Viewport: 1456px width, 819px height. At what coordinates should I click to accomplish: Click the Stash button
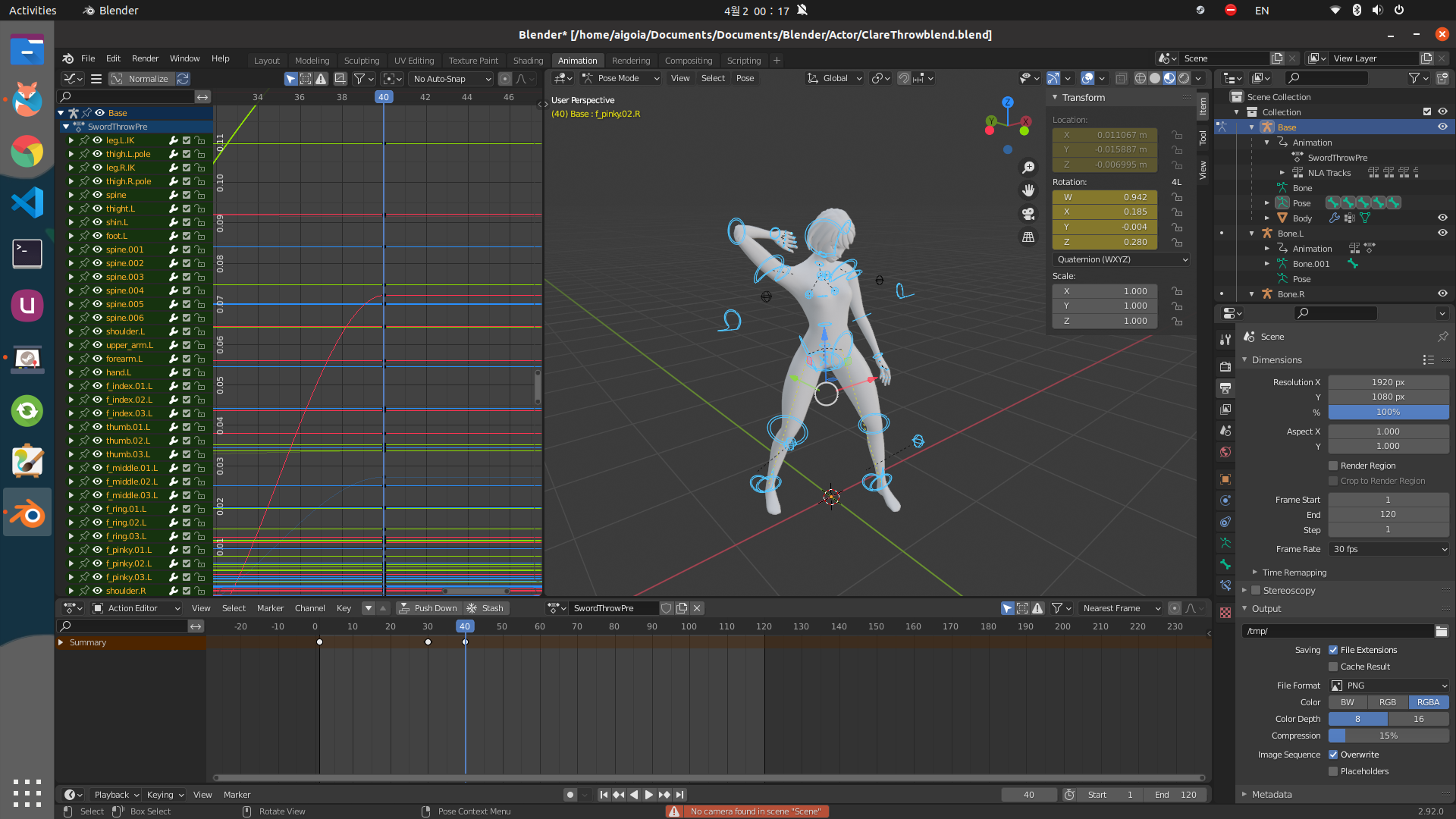click(x=485, y=608)
